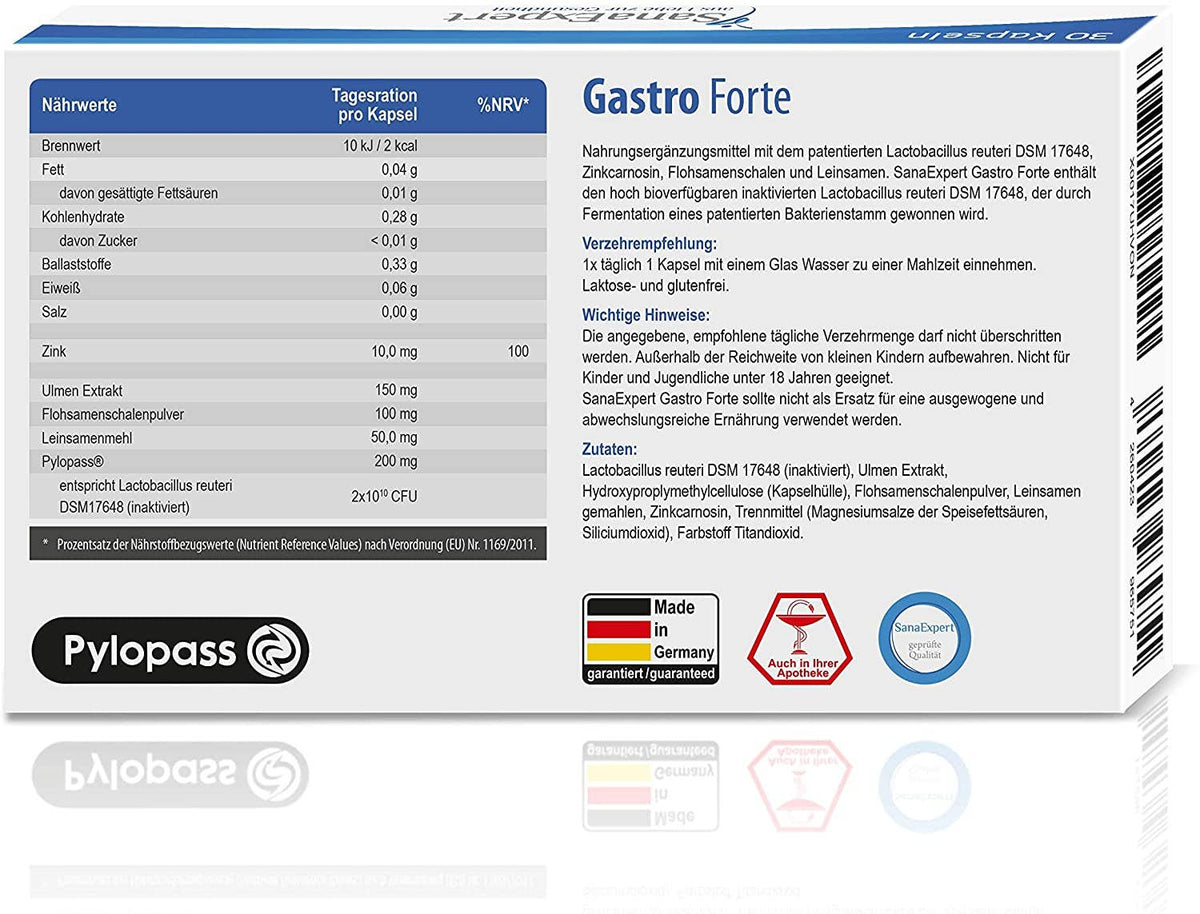Select the 'Leinsamenmehl' row label
This screenshot has width=1200, height=914.
click(87, 438)
